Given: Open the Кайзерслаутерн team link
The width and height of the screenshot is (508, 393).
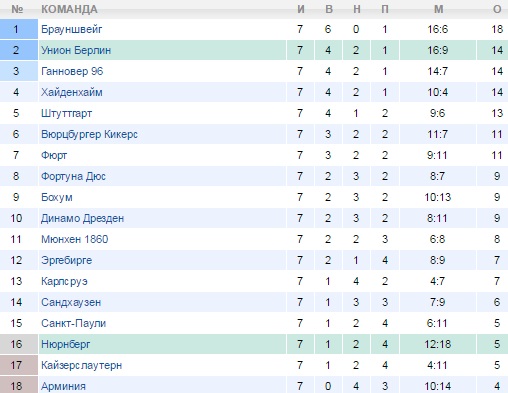Looking at the screenshot, I should [81, 365].
